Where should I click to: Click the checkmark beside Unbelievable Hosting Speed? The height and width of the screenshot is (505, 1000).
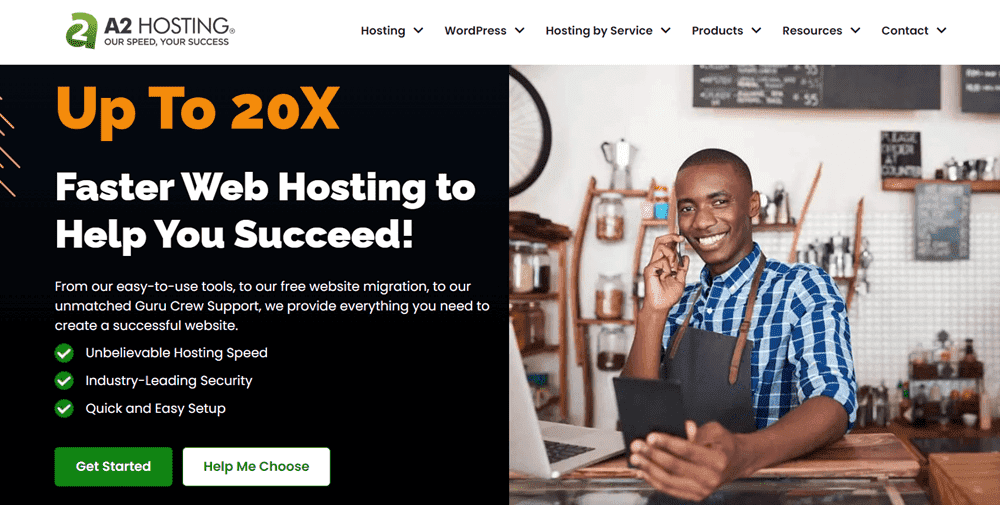point(64,353)
